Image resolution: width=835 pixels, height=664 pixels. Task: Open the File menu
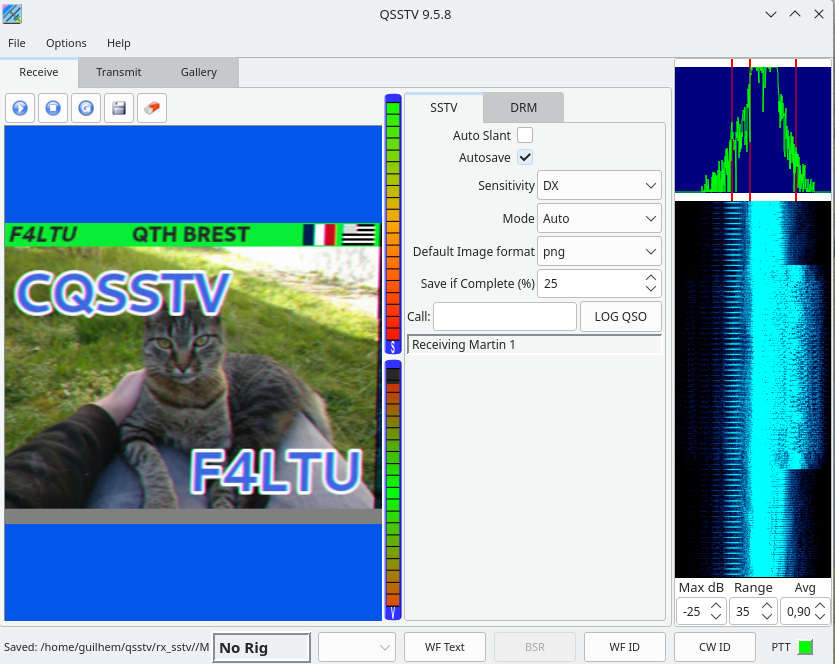click(17, 43)
